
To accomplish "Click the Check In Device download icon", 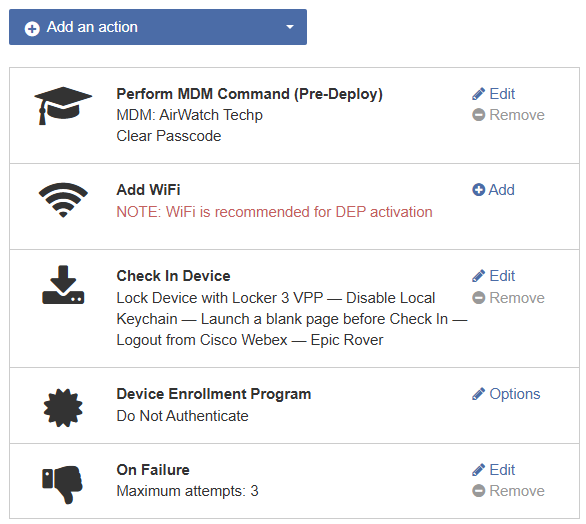I will point(63,285).
